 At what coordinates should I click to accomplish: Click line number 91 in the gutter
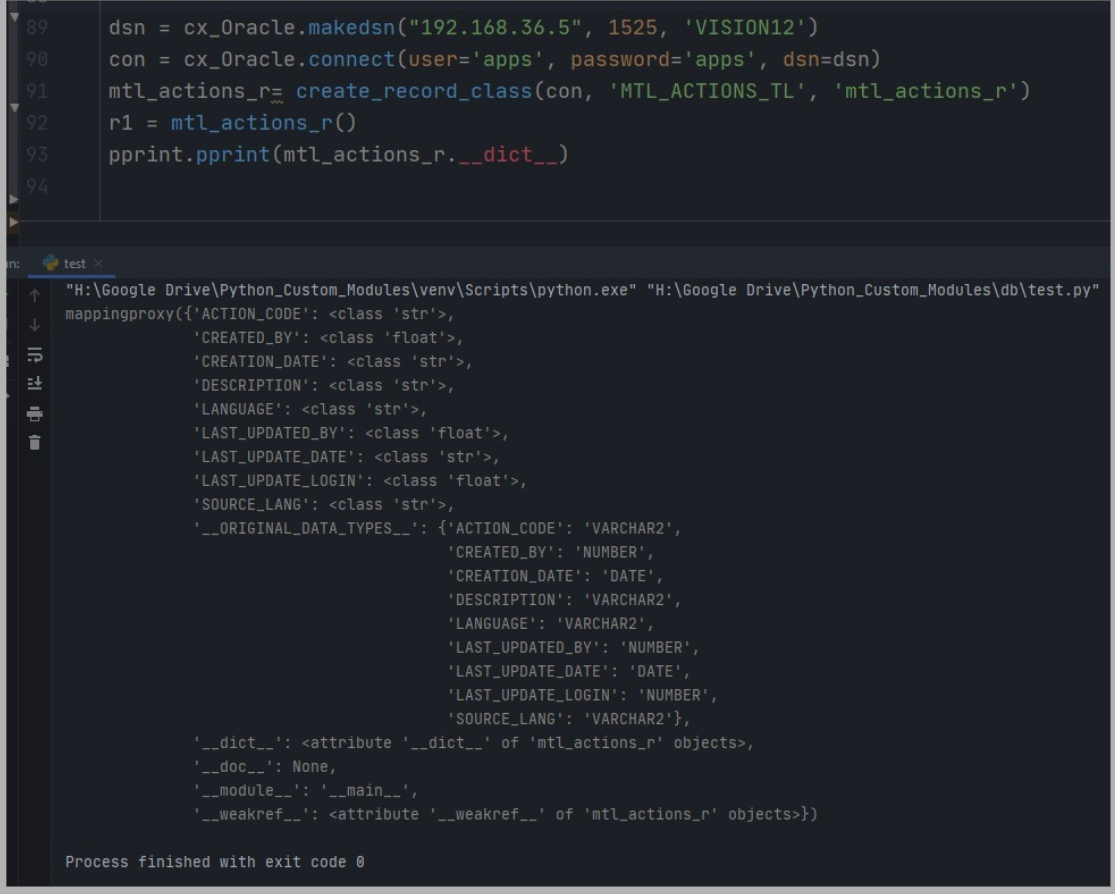[x=35, y=91]
